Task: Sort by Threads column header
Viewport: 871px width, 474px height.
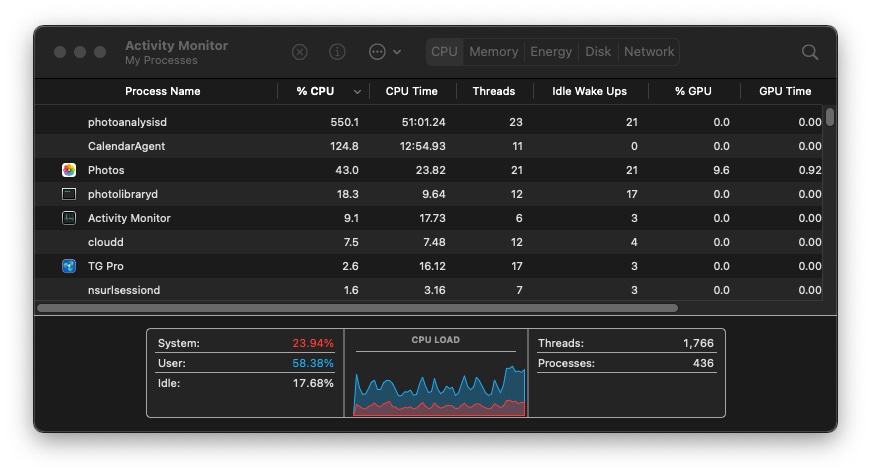Action: tap(493, 91)
